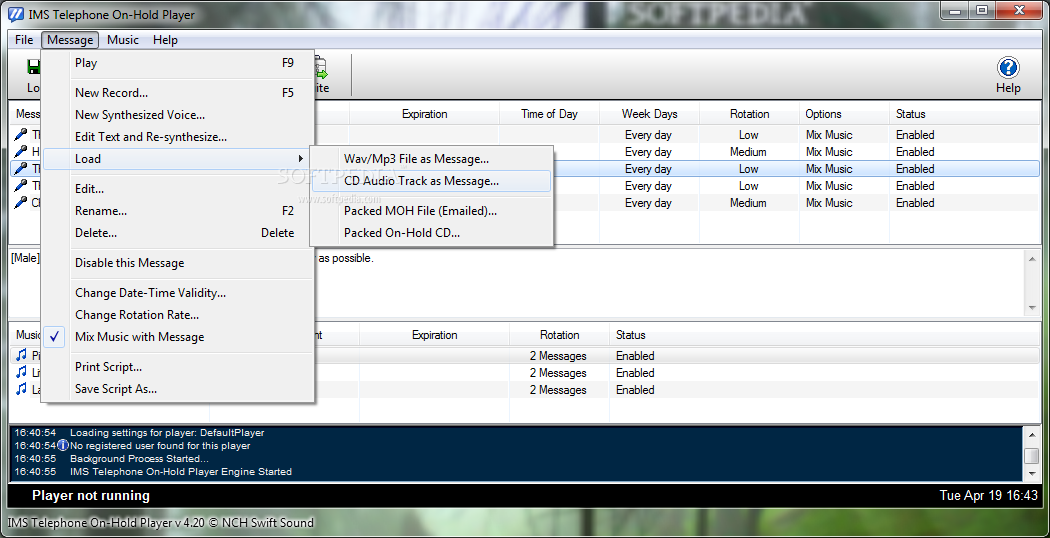1050x538 pixels.
Task: Click the Player not running status text
Action: 91,496
